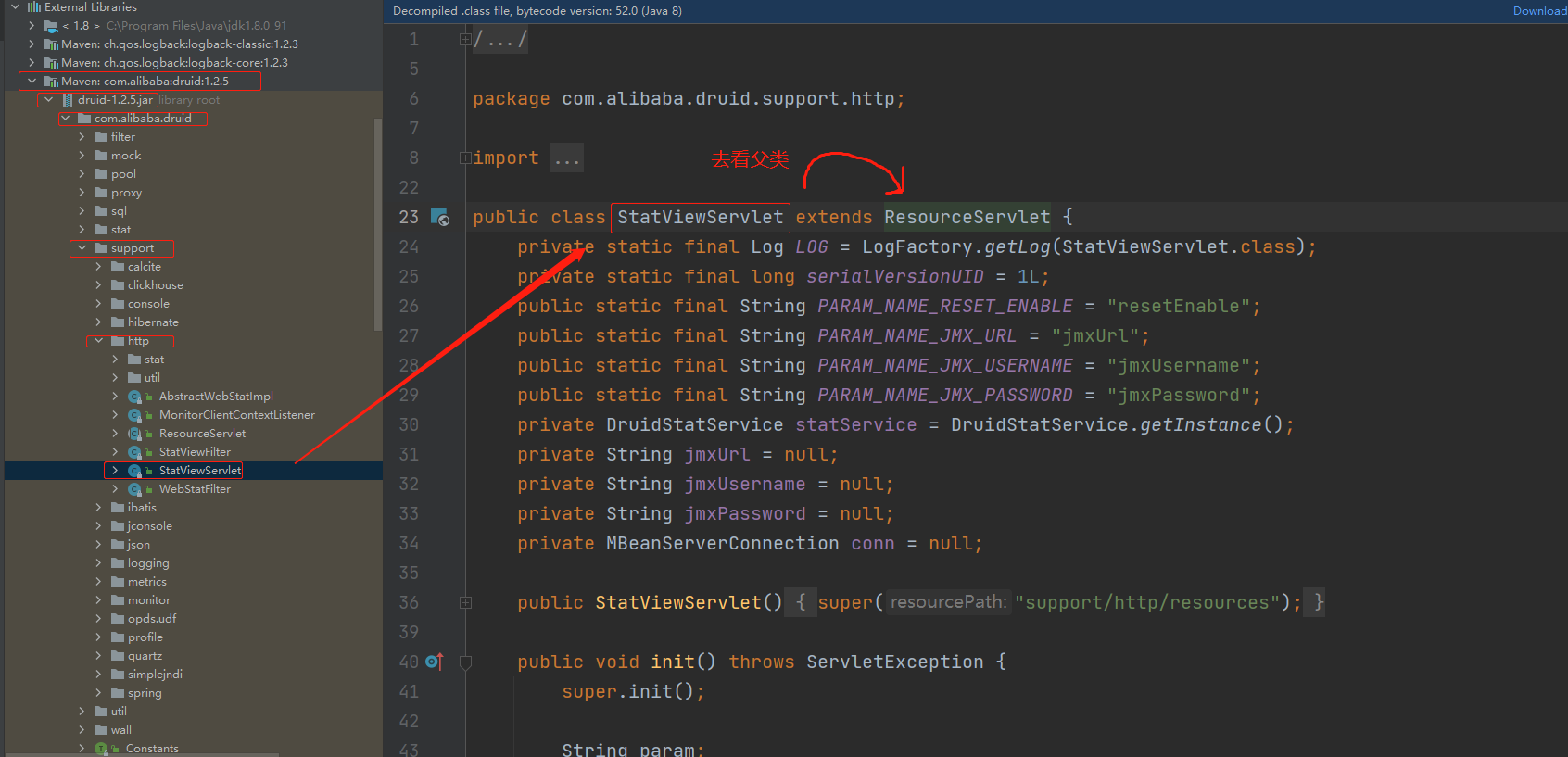Expand the pool package

coord(82,174)
